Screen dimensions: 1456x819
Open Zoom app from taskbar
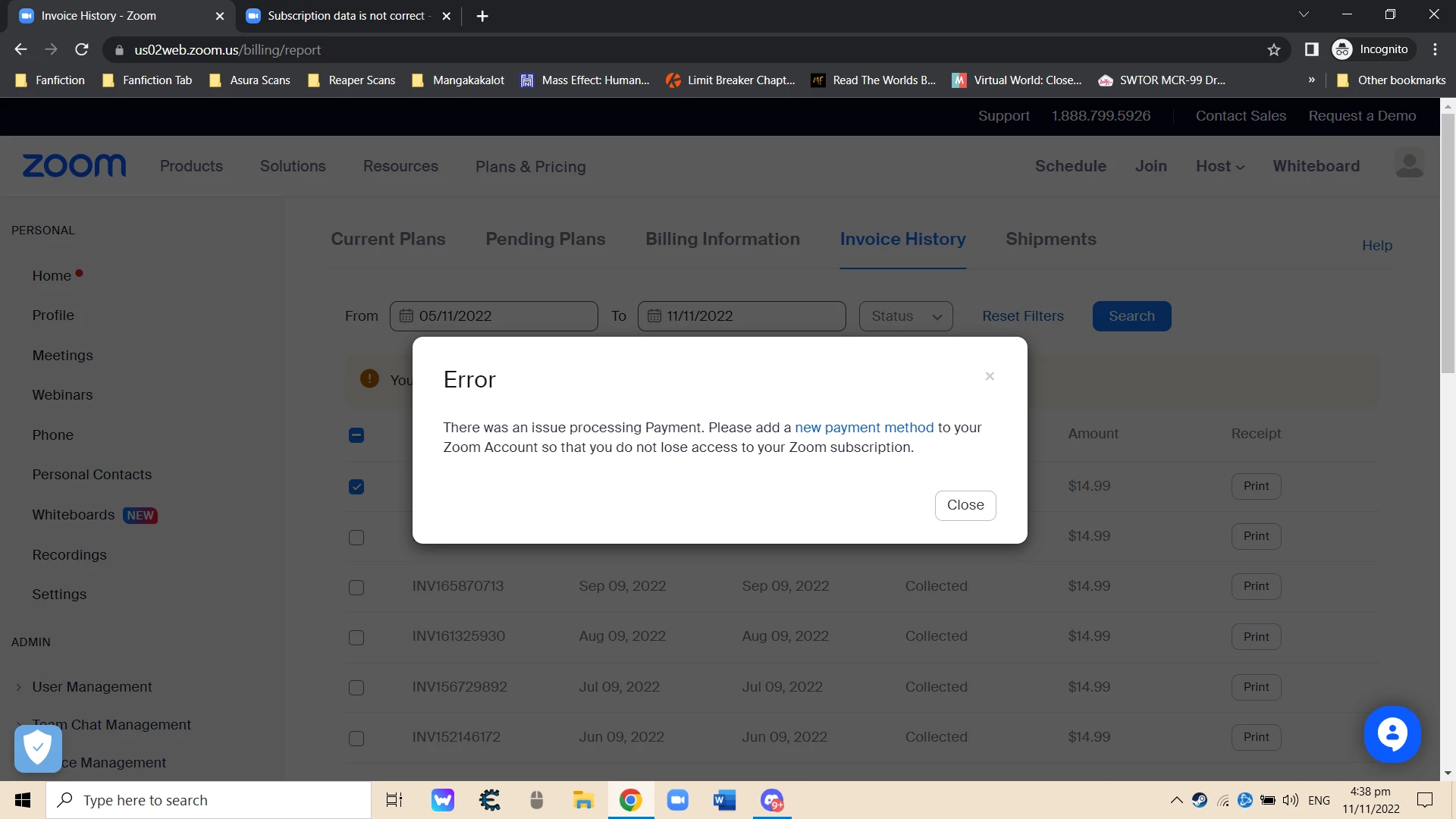click(x=677, y=800)
